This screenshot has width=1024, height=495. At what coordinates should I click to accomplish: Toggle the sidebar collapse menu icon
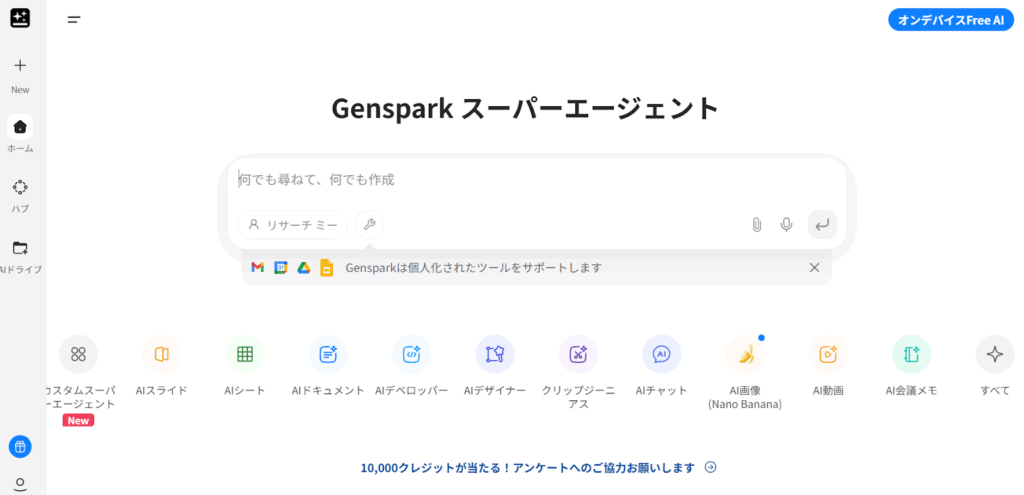click(74, 20)
